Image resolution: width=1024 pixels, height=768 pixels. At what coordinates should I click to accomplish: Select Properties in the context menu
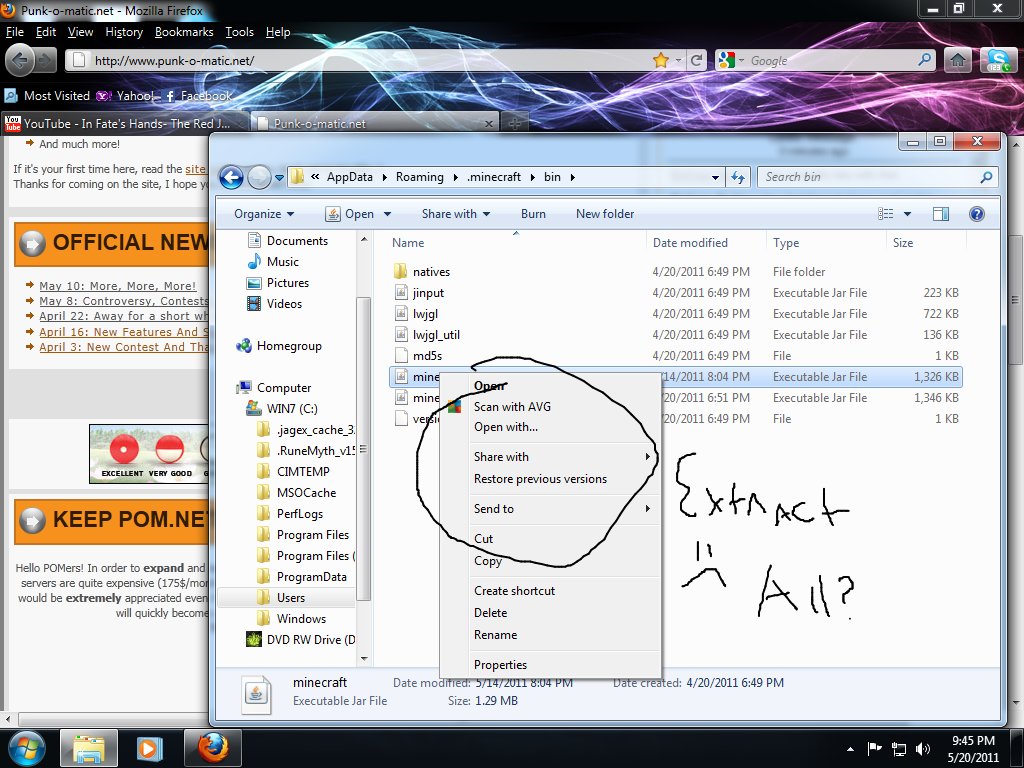coord(500,665)
